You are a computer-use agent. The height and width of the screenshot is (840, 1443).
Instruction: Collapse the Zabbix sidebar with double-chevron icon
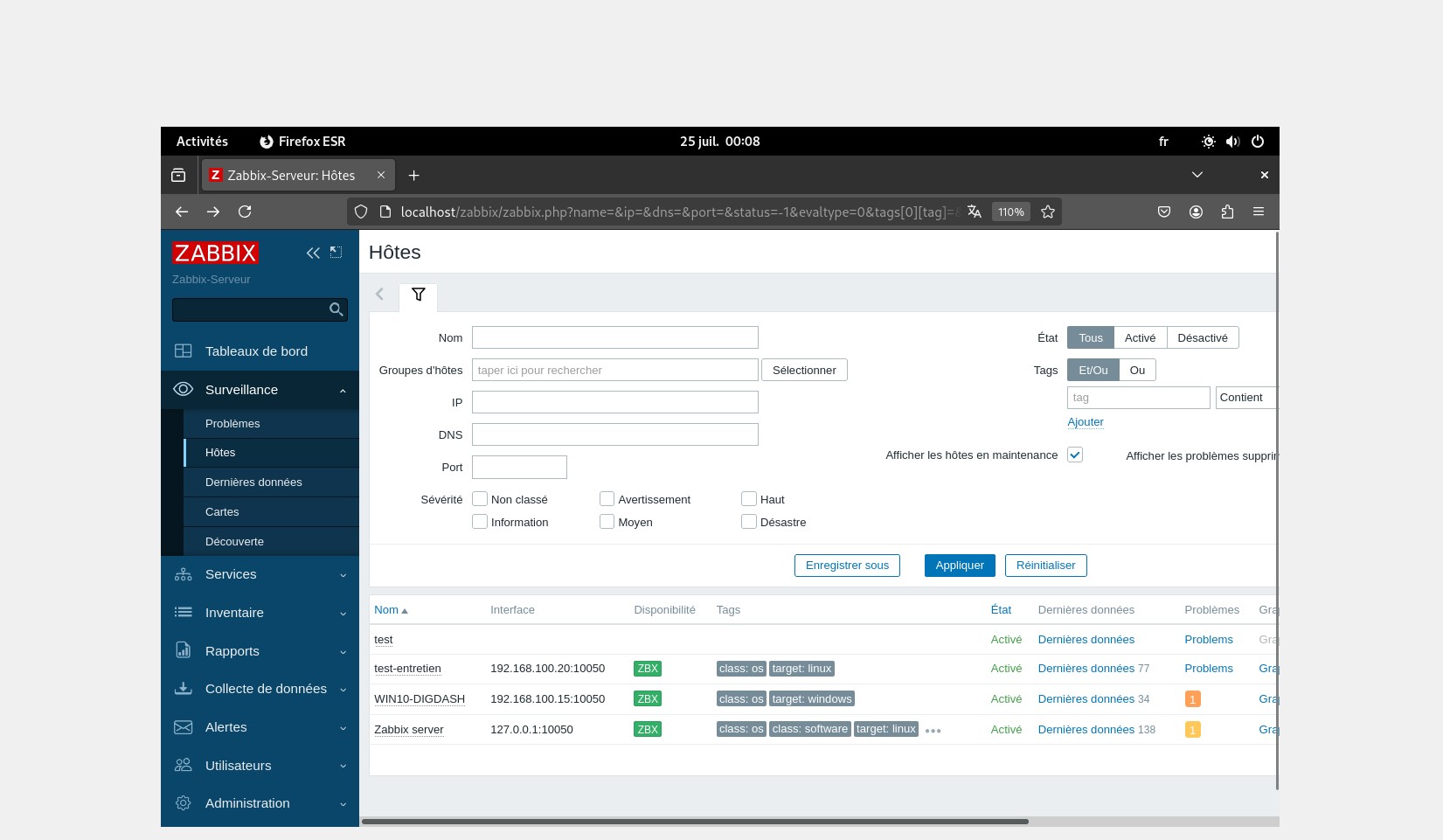[x=313, y=253]
